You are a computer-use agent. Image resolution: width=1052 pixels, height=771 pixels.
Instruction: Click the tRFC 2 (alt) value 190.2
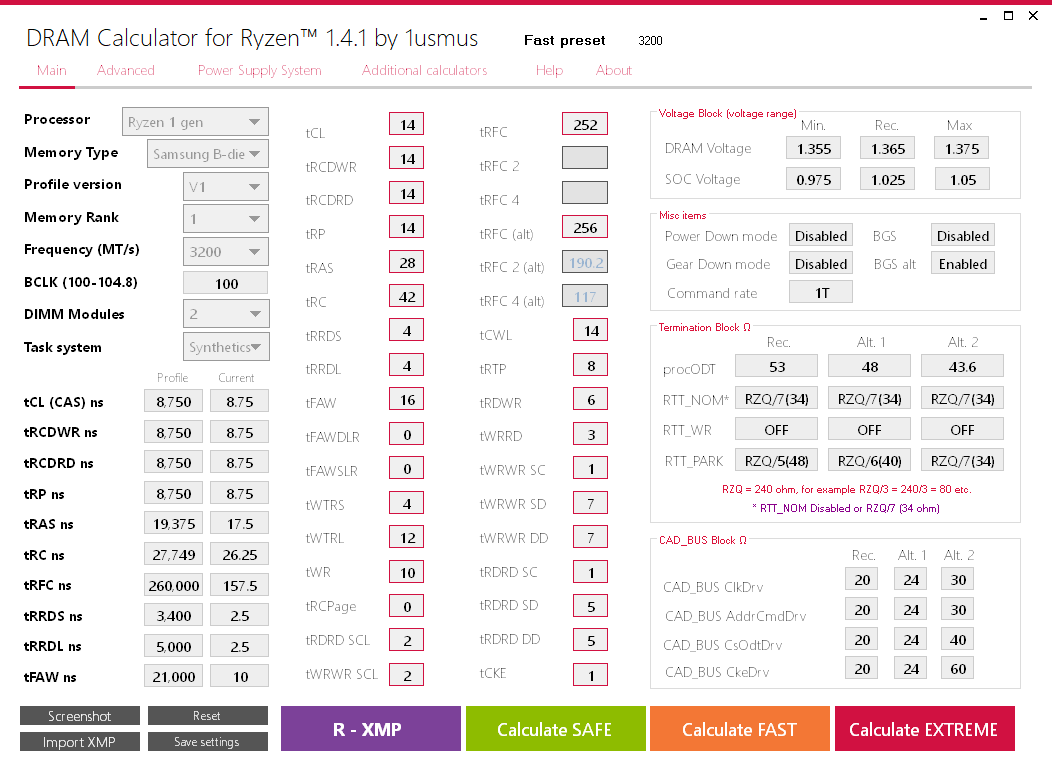pyautogui.click(x=585, y=262)
